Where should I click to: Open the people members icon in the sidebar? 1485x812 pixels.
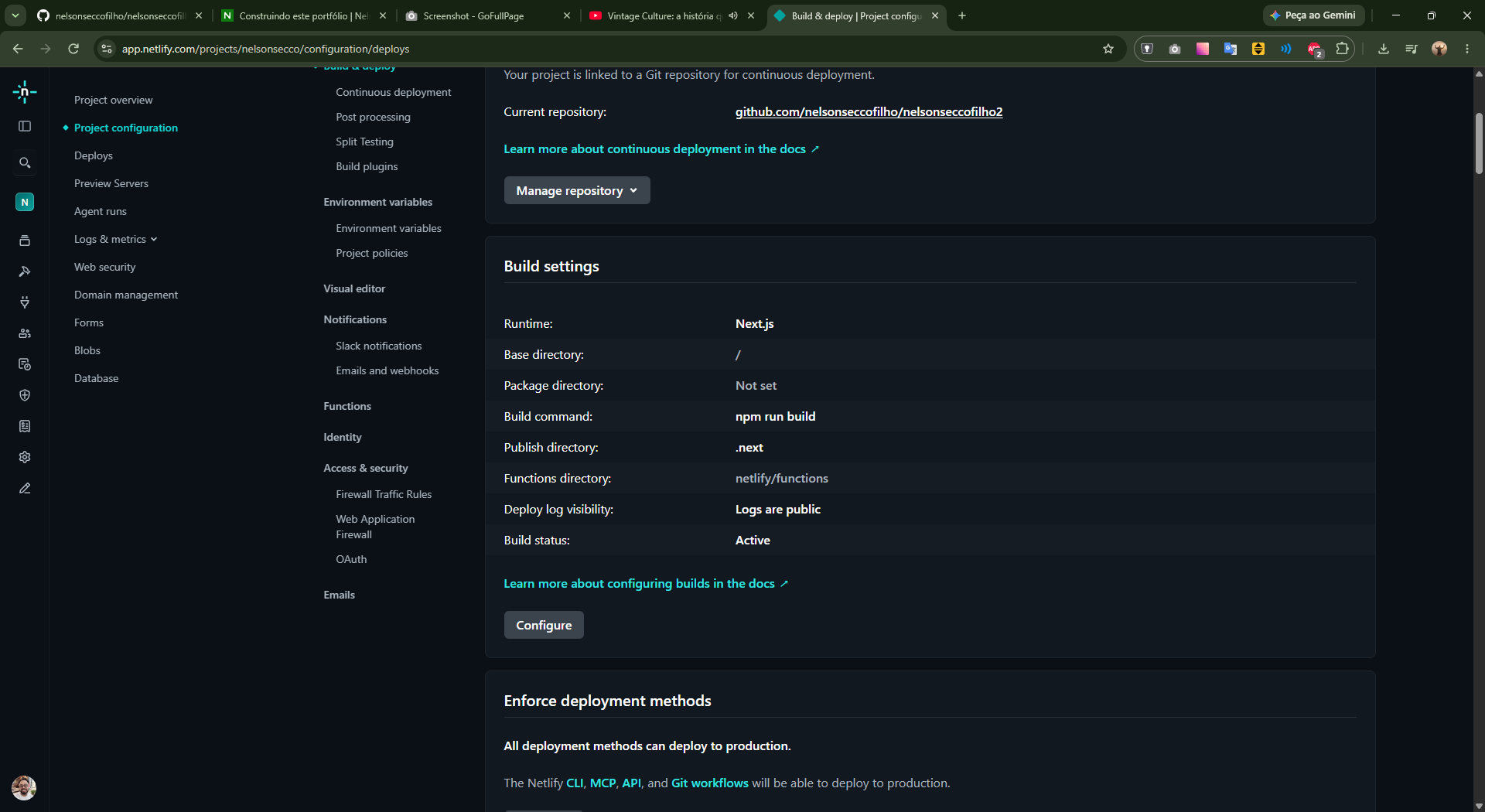[x=25, y=333]
